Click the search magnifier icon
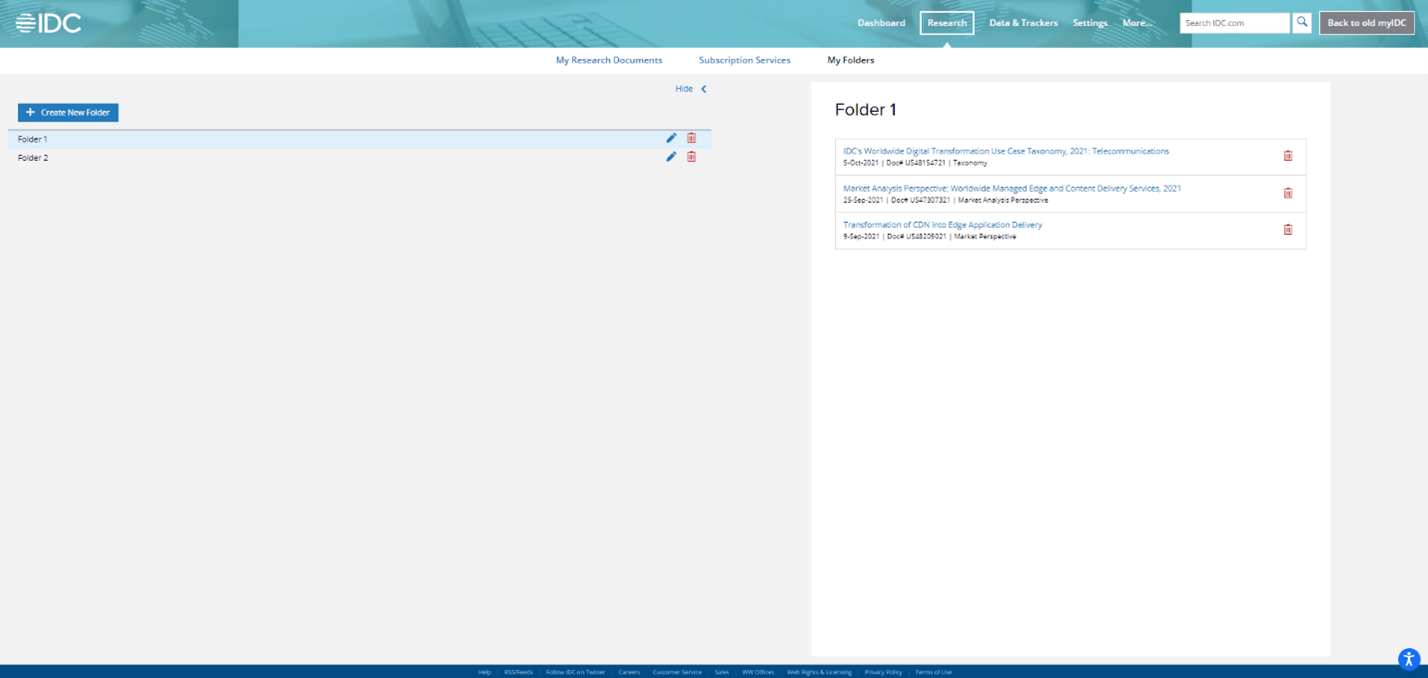Image resolution: width=1428 pixels, height=678 pixels. 1302,22
